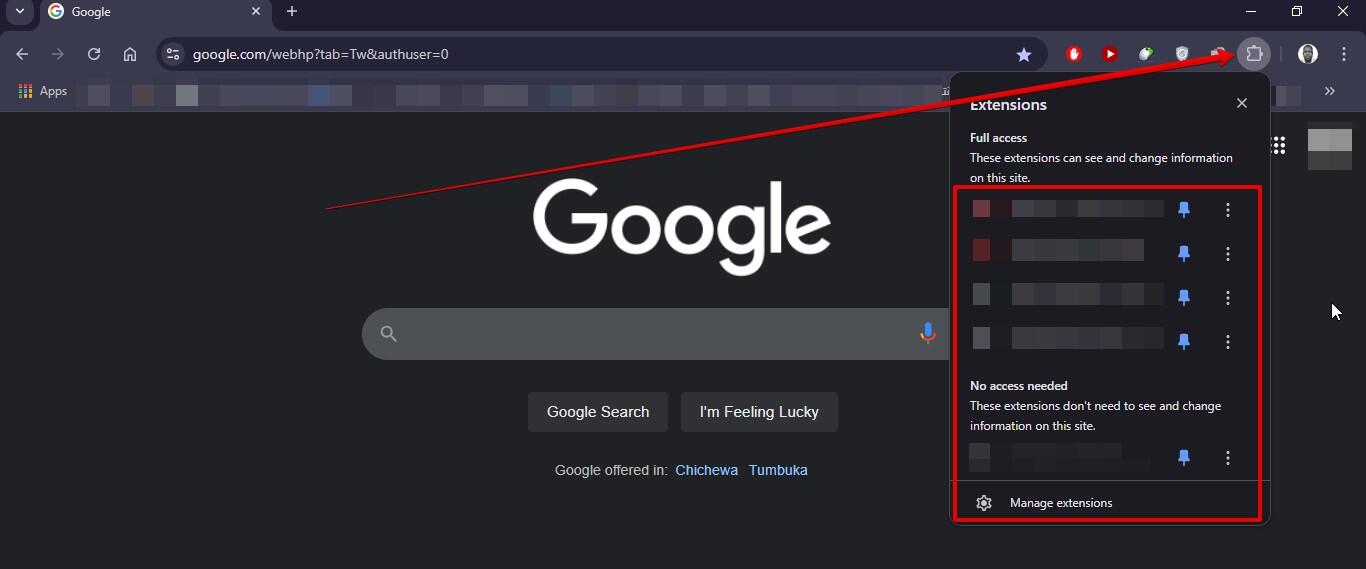Click the Extensions puzzle-piece icon in toolbar
This screenshot has width=1366, height=569.
(x=1253, y=54)
